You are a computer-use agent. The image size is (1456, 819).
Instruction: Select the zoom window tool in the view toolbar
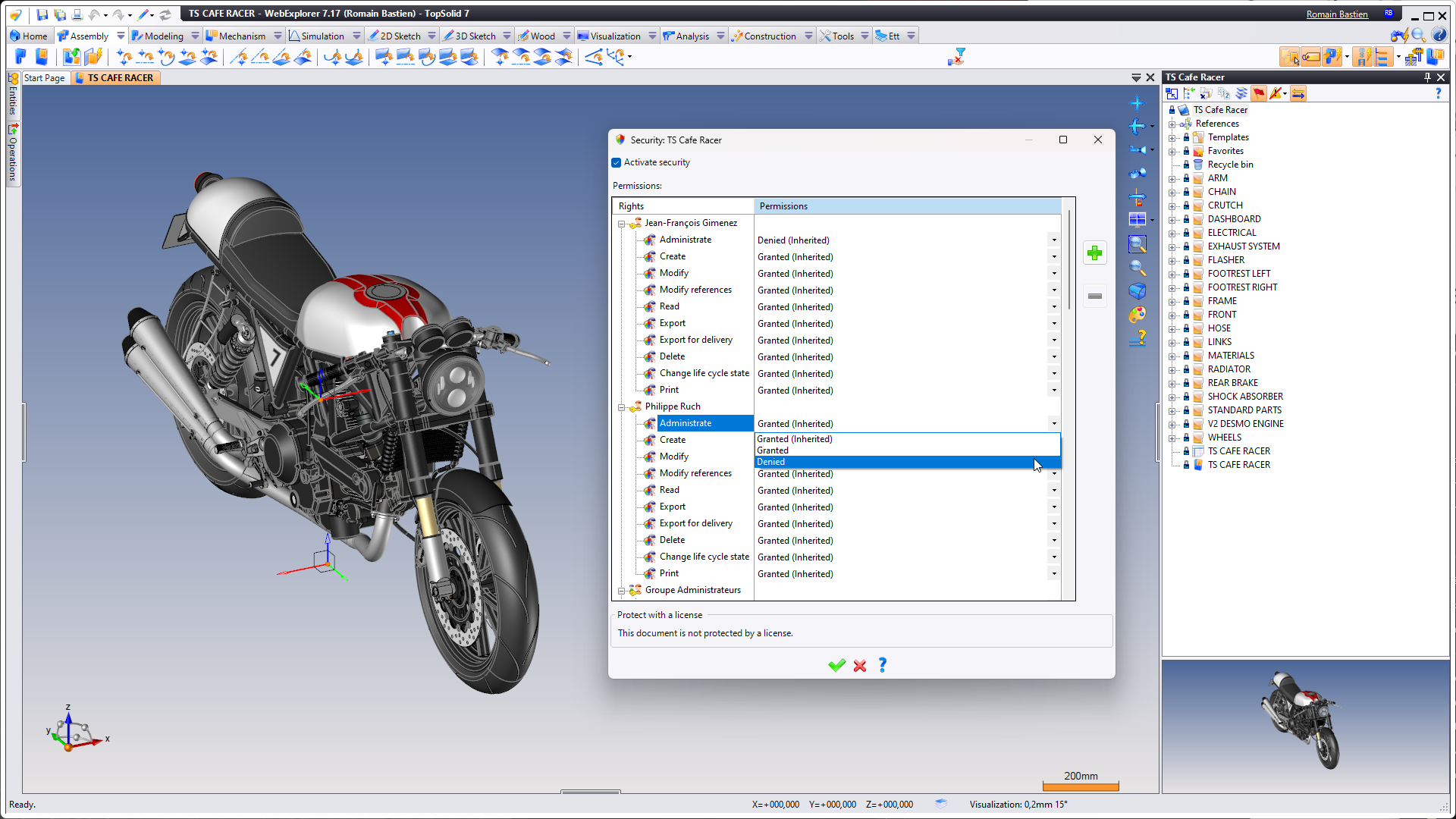tap(1137, 244)
